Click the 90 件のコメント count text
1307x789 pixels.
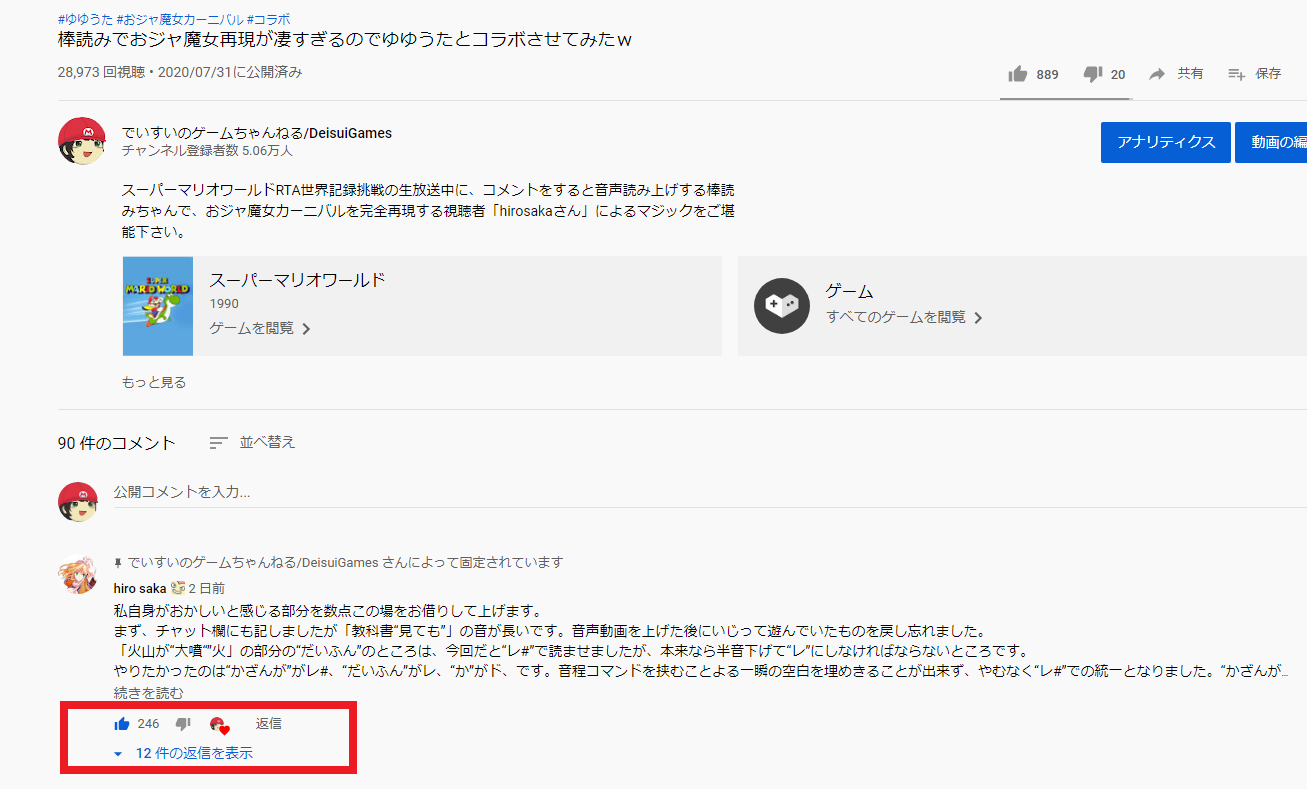click(x=117, y=443)
